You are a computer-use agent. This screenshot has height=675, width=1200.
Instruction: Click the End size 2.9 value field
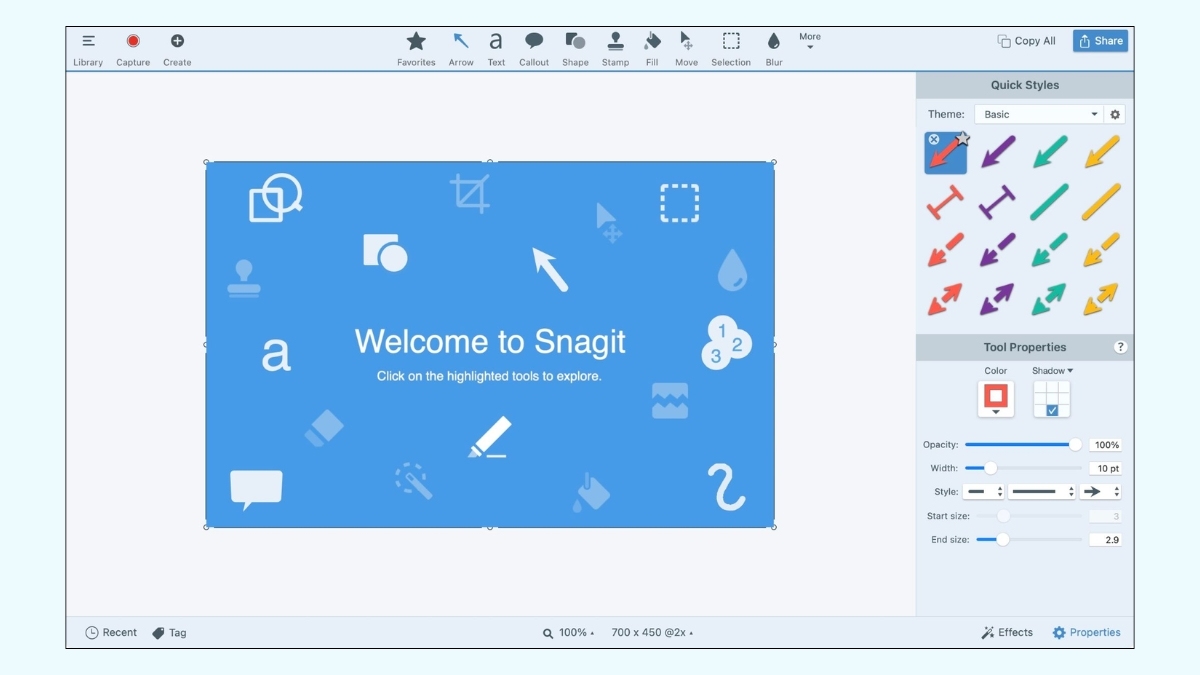1105,540
